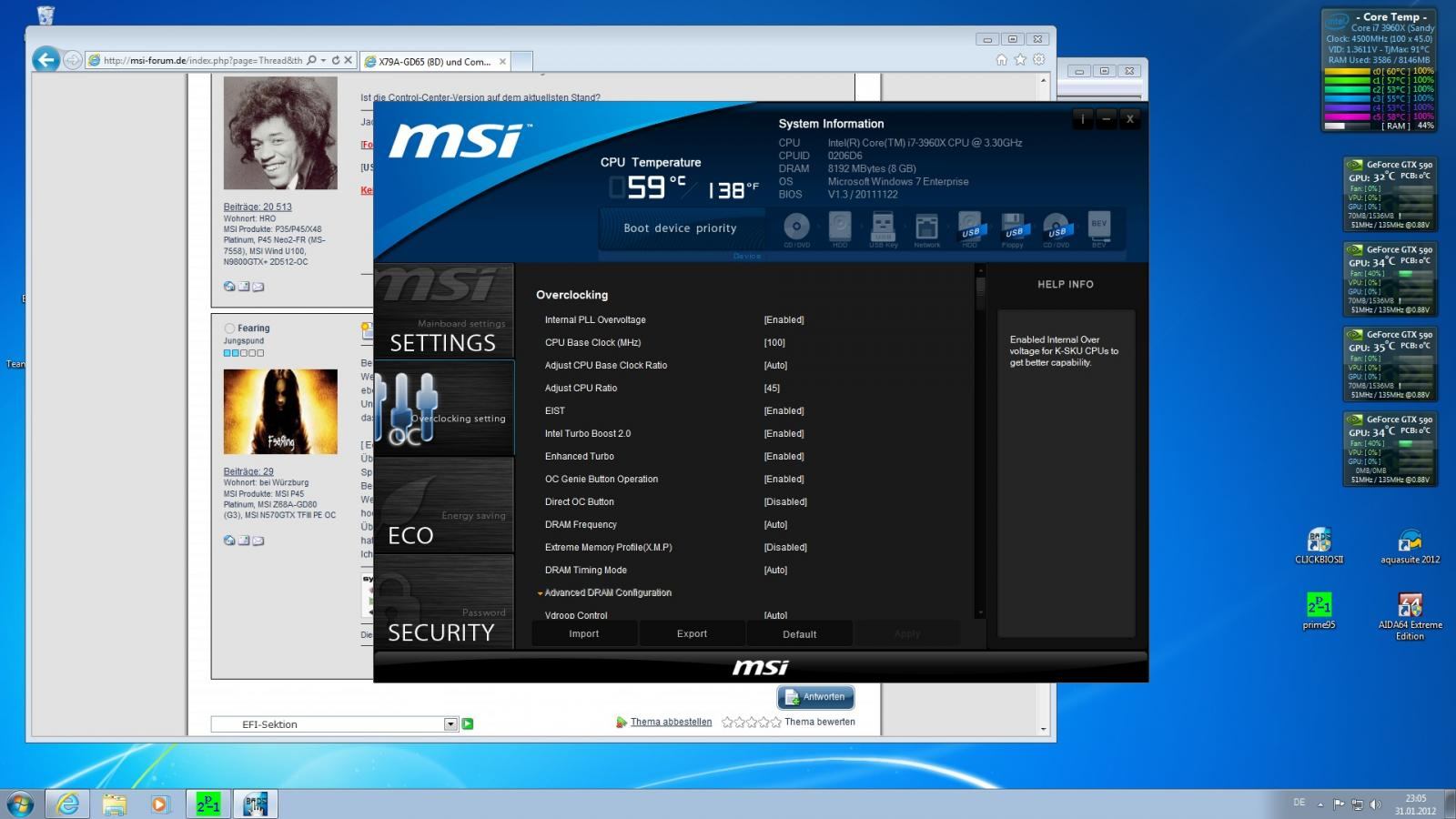Click the Export button

692,634
